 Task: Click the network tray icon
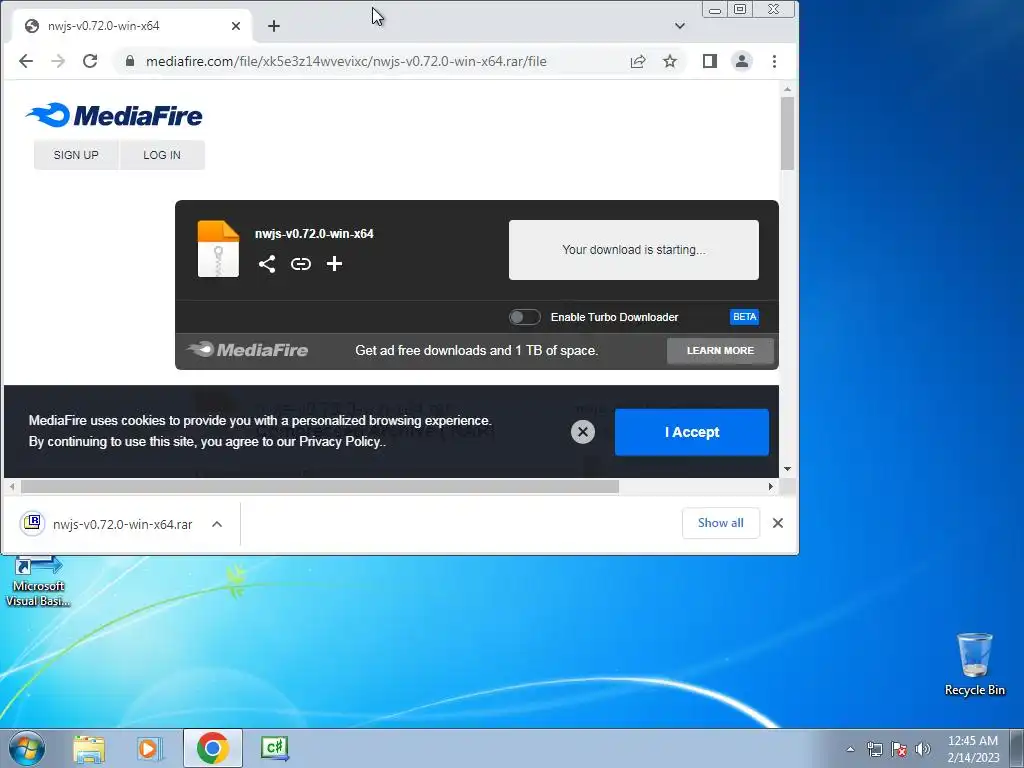click(874, 749)
